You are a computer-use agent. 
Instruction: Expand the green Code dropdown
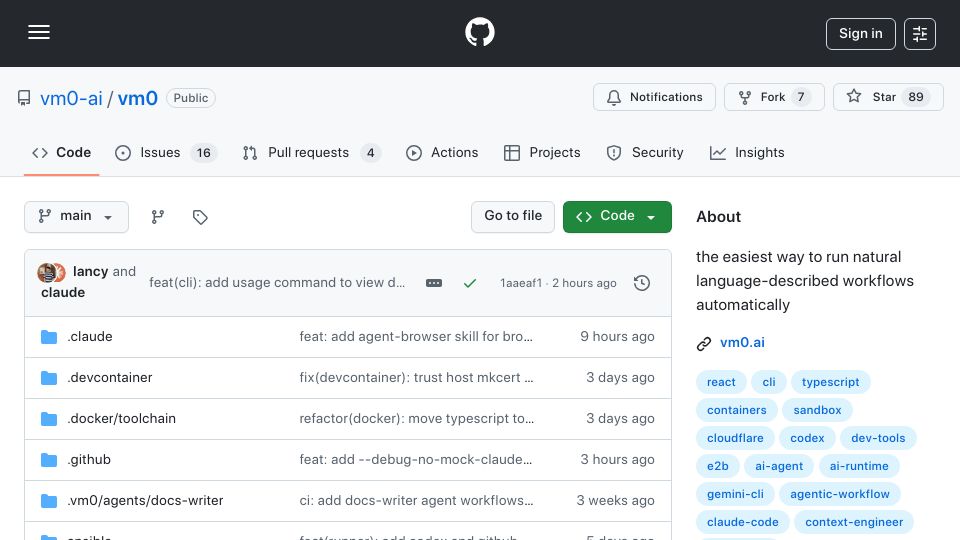617,217
